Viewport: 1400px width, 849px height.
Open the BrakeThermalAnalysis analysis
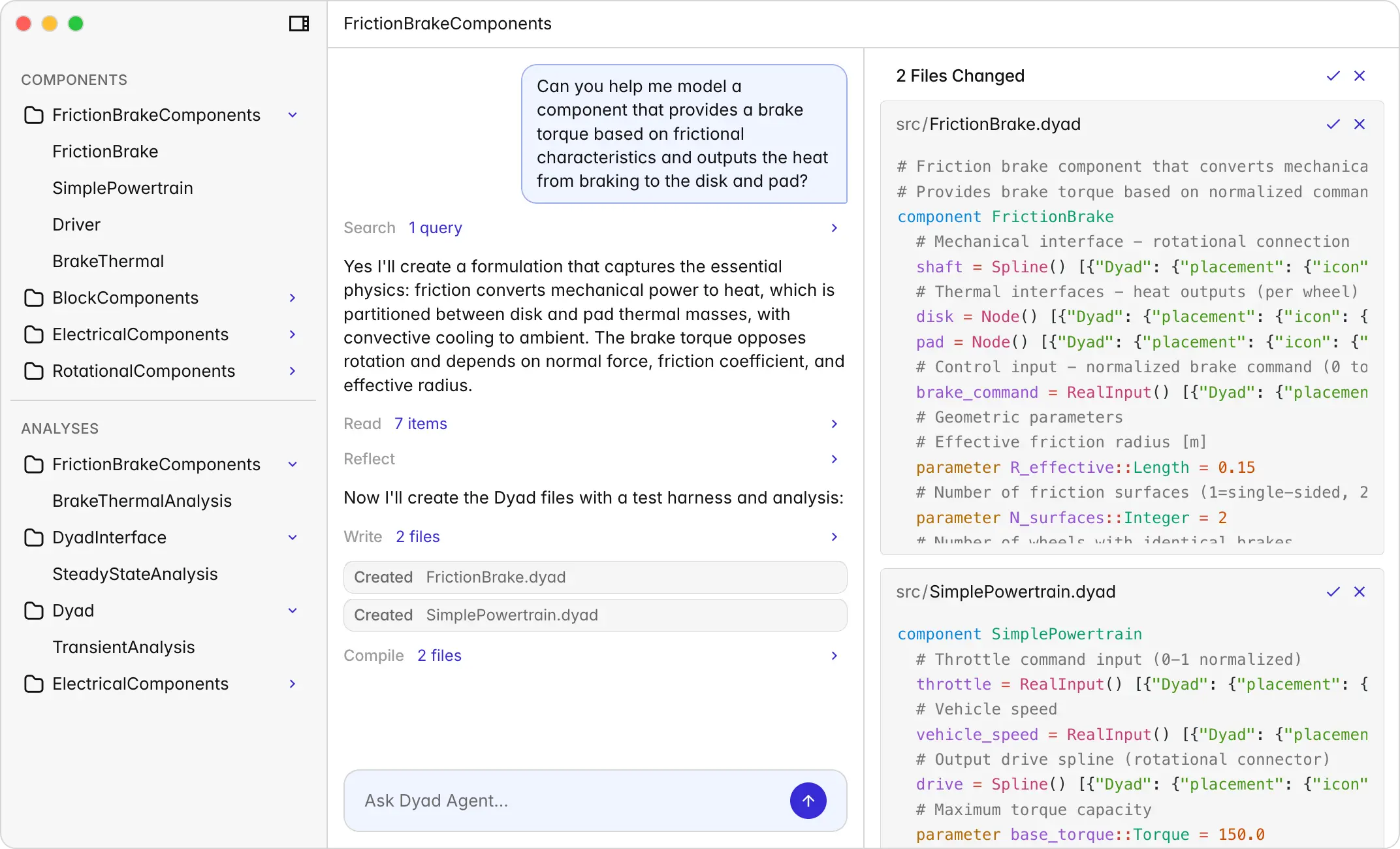142,501
